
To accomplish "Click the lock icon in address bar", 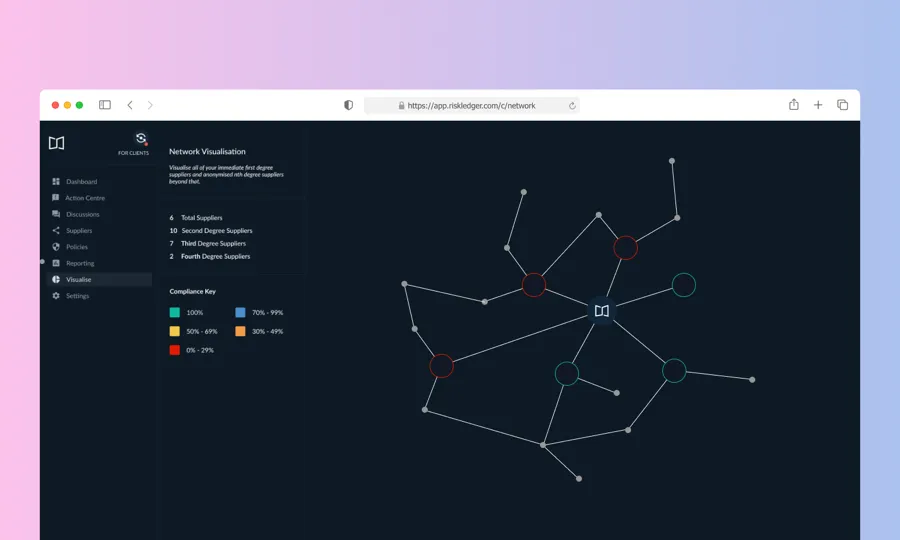I will [401, 106].
